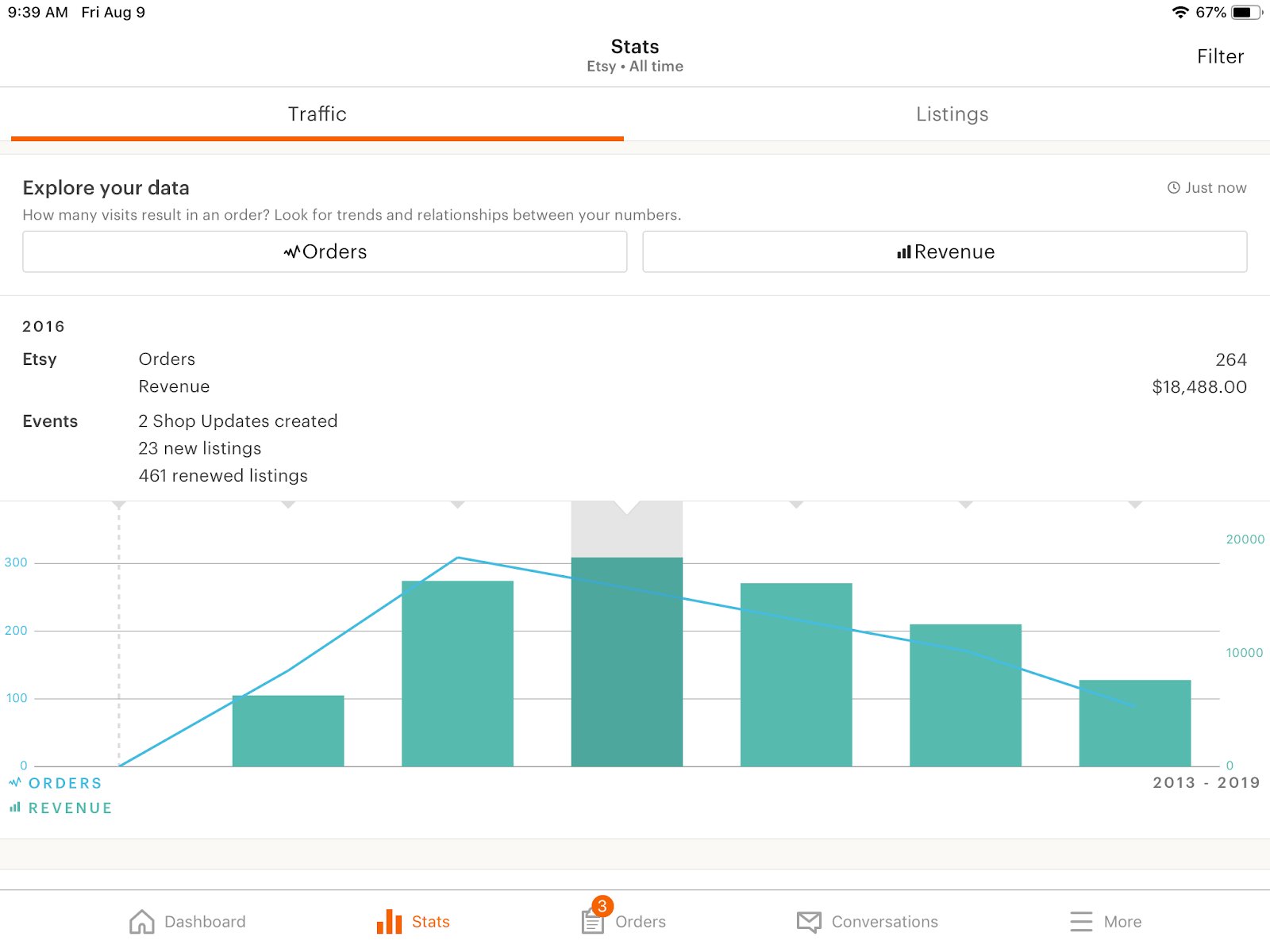Tap the 'Etsy • All time' subtitle

click(x=635, y=67)
